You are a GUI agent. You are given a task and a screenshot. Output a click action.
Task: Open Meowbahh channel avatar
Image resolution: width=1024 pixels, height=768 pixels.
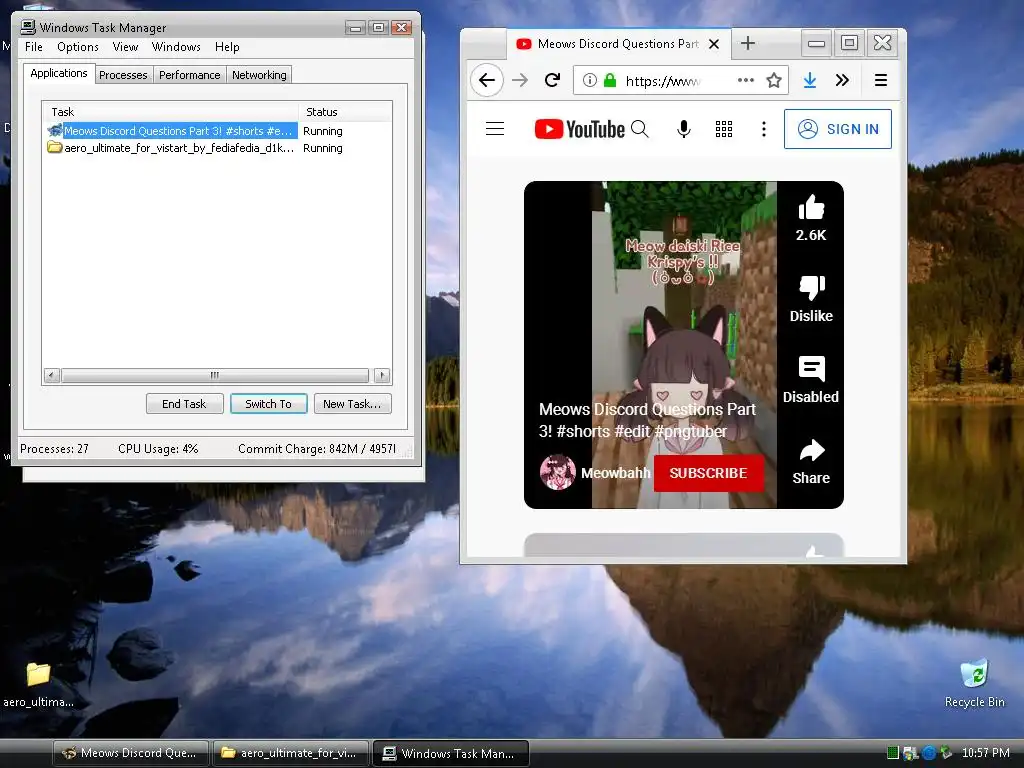tap(558, 472)
